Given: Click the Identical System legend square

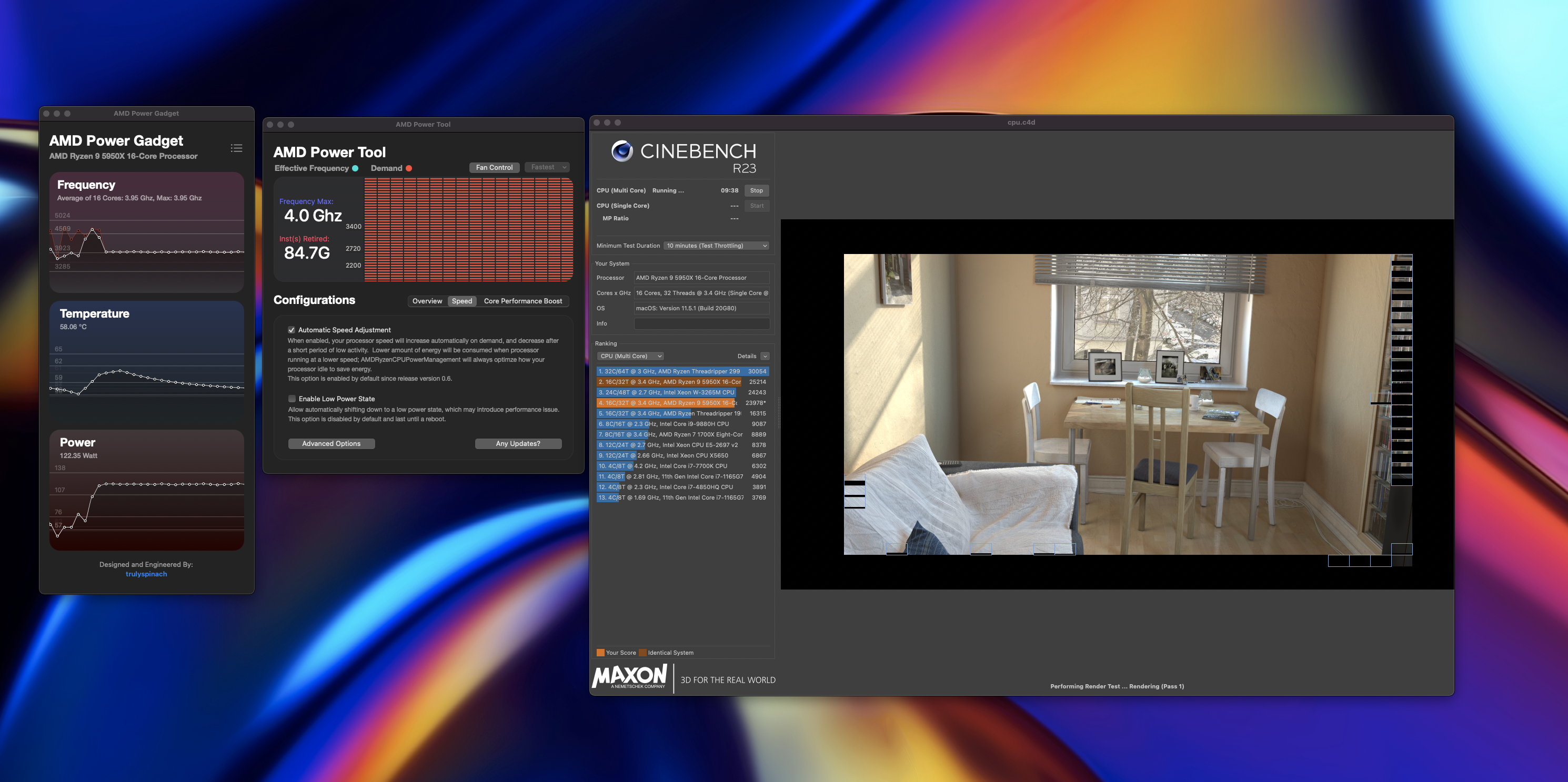Looking at the screenshot, I should [x=642, y=653].
